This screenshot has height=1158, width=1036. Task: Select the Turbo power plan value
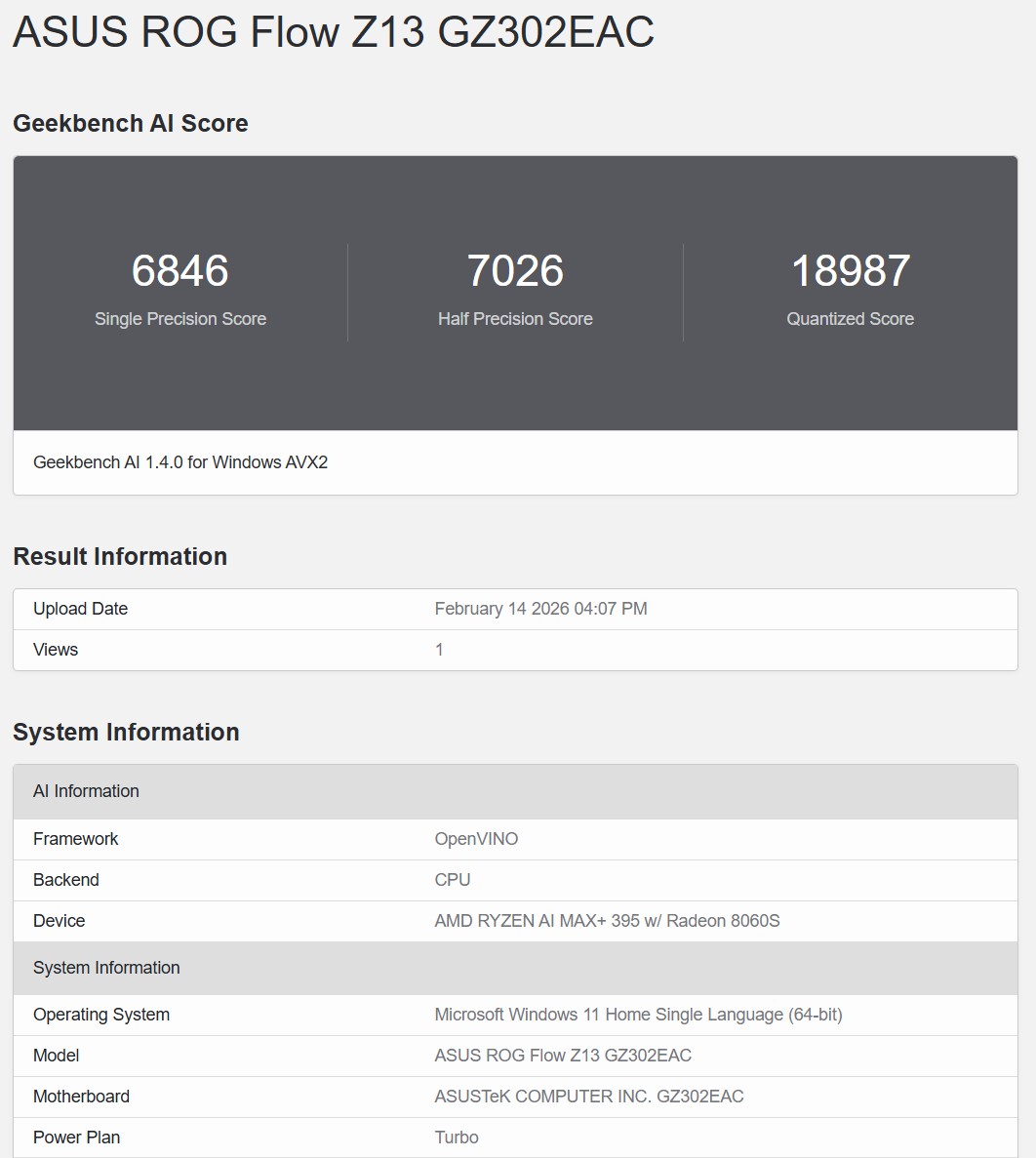click(456, 1137)
